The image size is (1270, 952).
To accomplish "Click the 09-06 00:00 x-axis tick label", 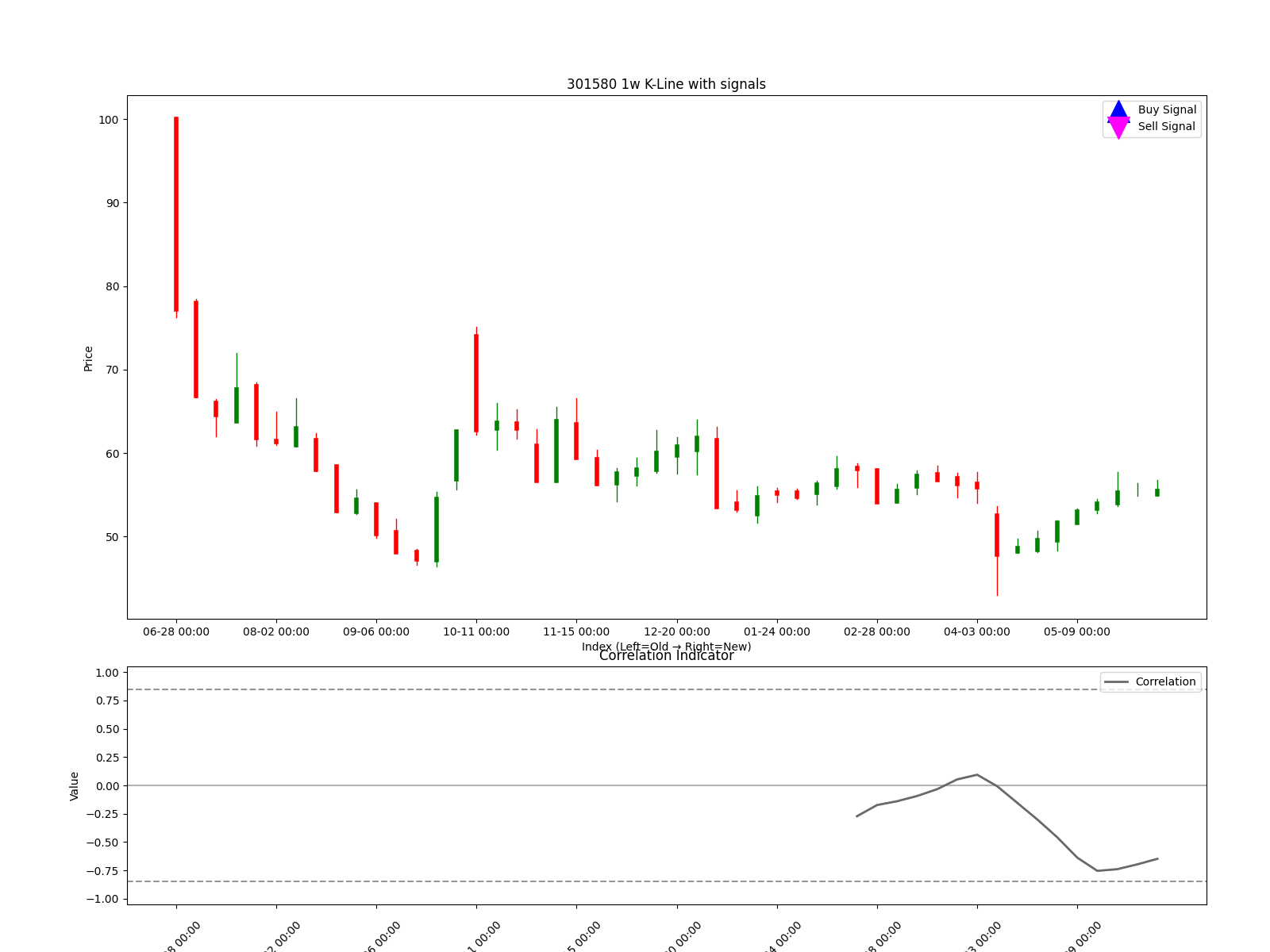I will pyautogui.click(x=376, y=631).
